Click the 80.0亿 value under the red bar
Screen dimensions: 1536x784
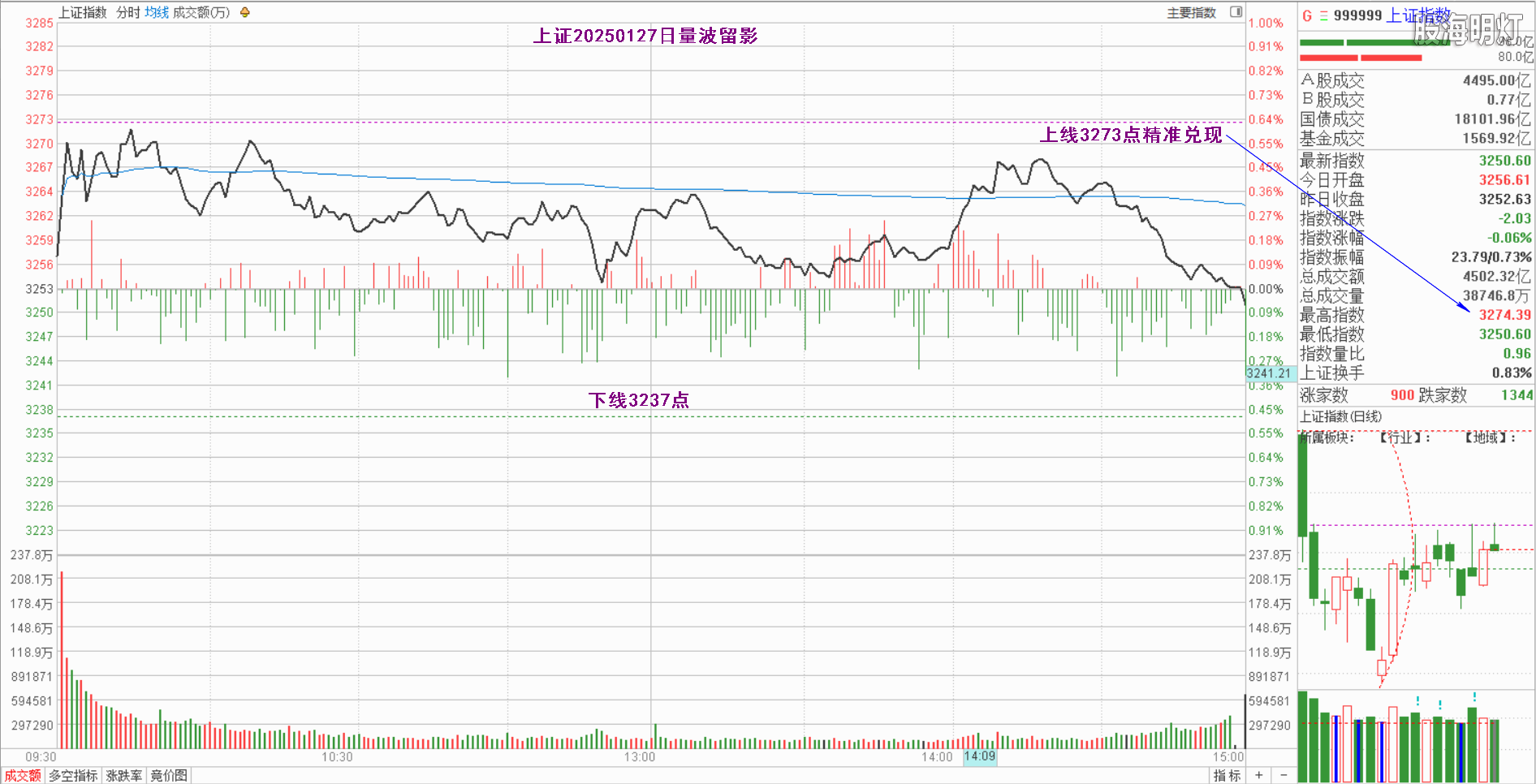[1516, 57]
